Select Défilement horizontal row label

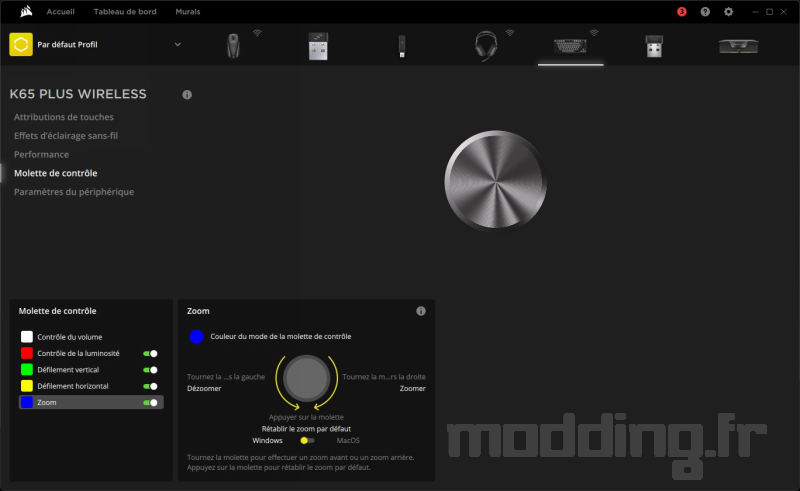point(73,386)
